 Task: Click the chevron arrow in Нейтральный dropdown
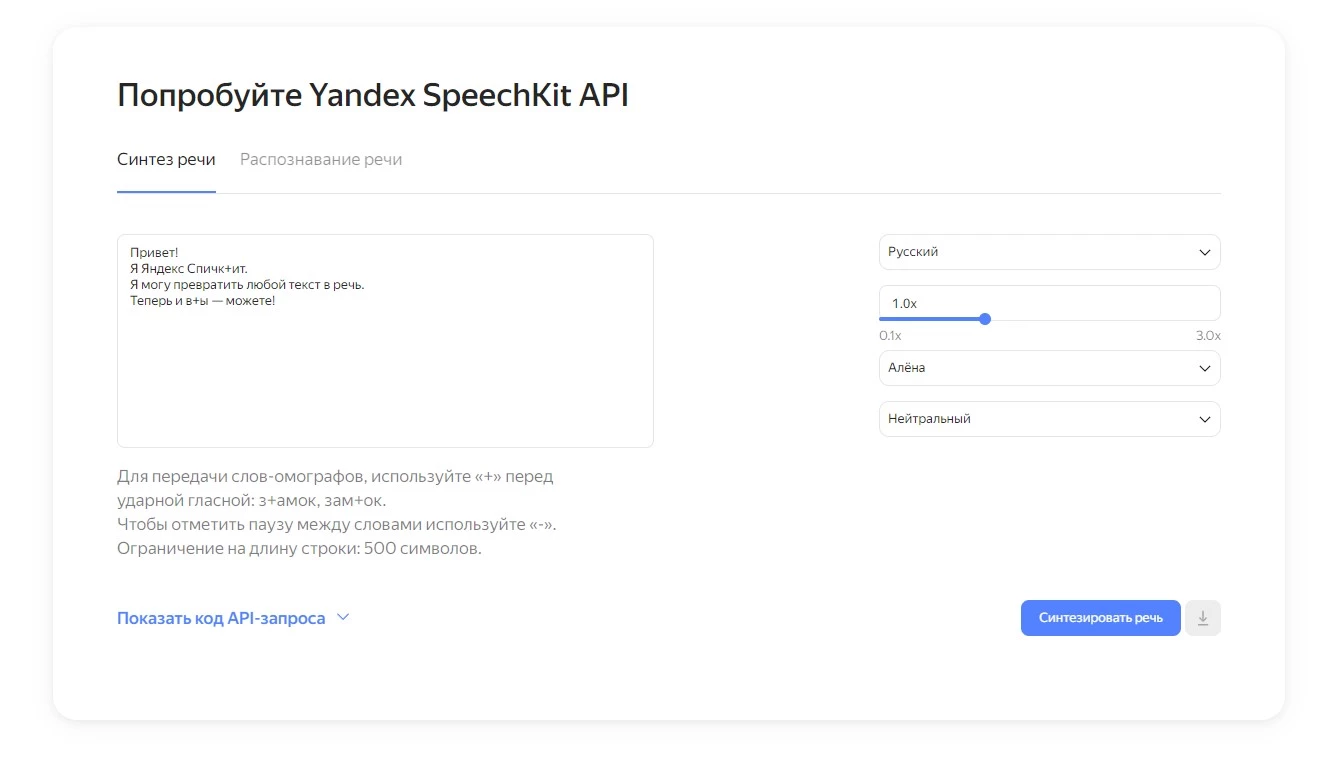point(1205,419)
